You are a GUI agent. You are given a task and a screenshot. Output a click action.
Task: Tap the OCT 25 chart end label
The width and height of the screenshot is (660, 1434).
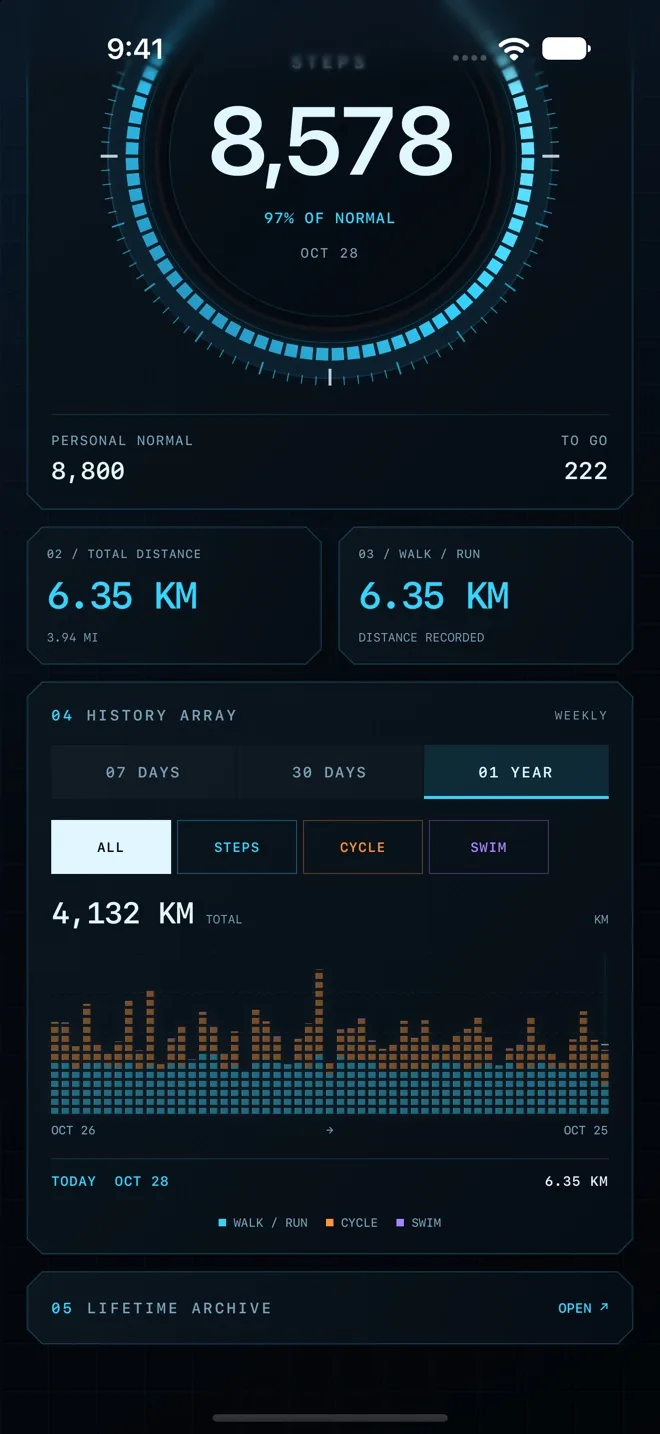point(586,1130)
